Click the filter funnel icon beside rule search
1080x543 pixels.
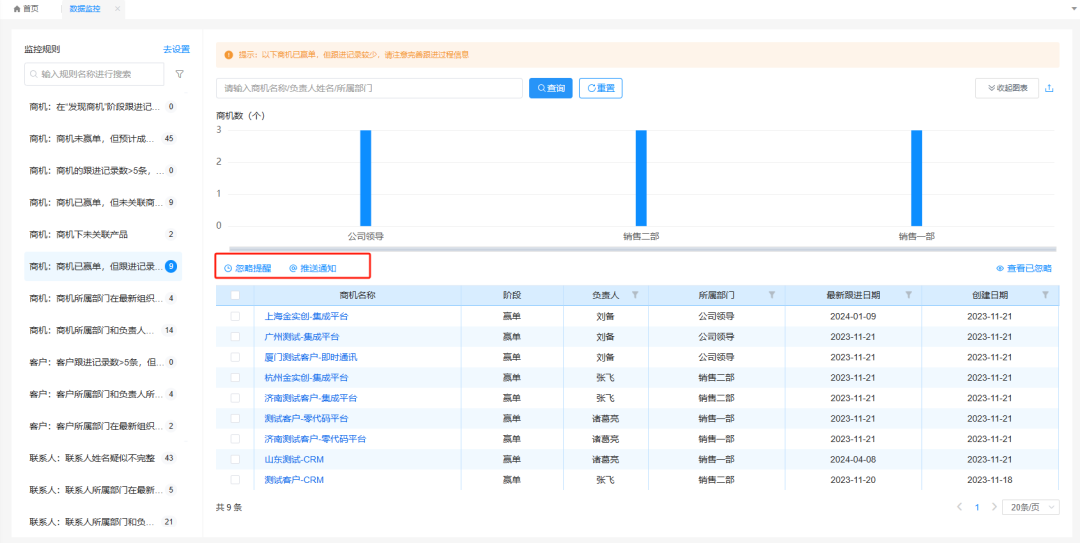pos(180,74)
